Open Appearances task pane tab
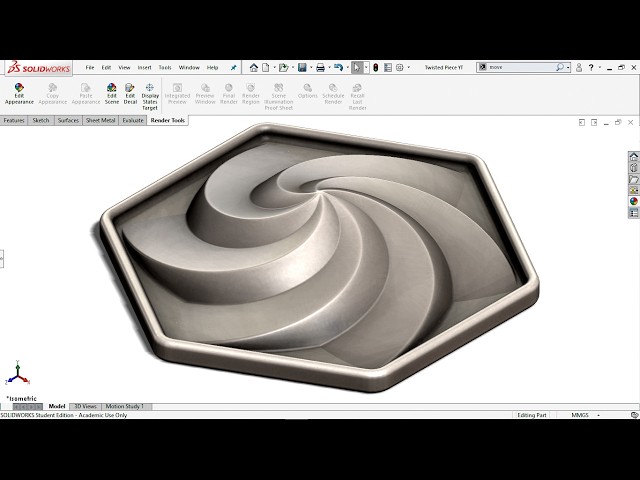 633,201
